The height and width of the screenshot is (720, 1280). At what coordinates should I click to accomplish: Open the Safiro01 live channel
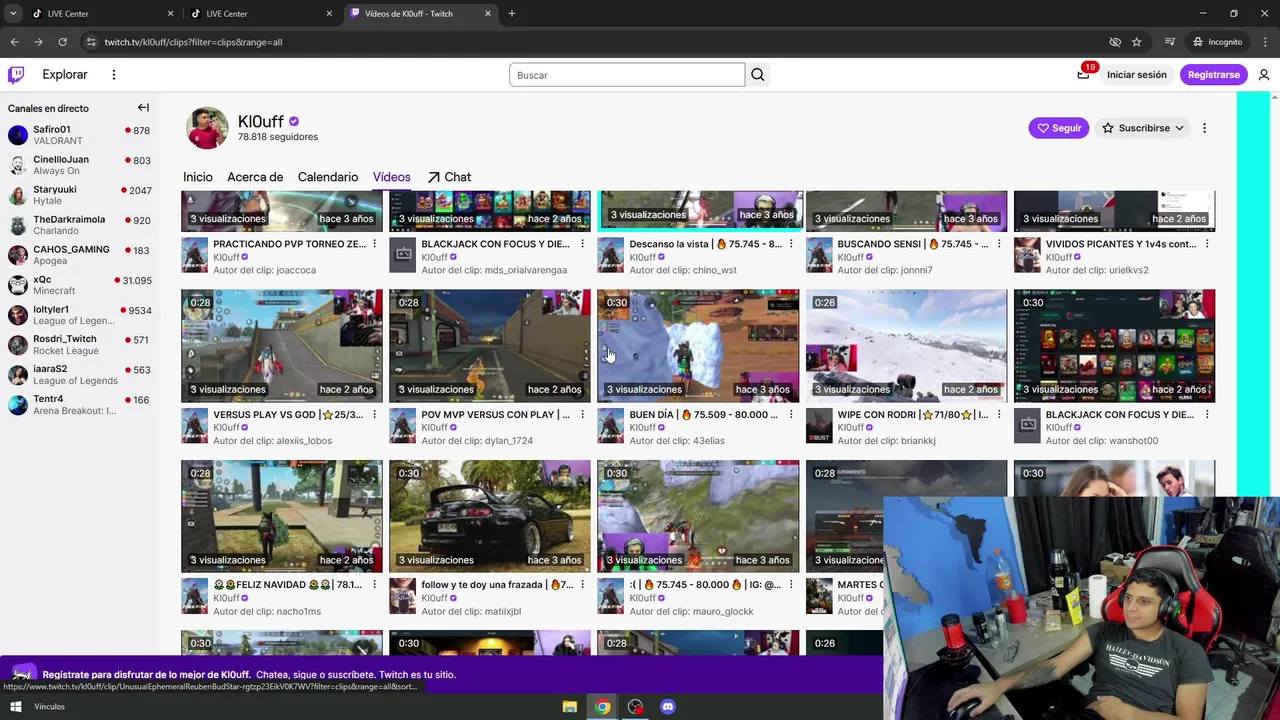[80, 135]
